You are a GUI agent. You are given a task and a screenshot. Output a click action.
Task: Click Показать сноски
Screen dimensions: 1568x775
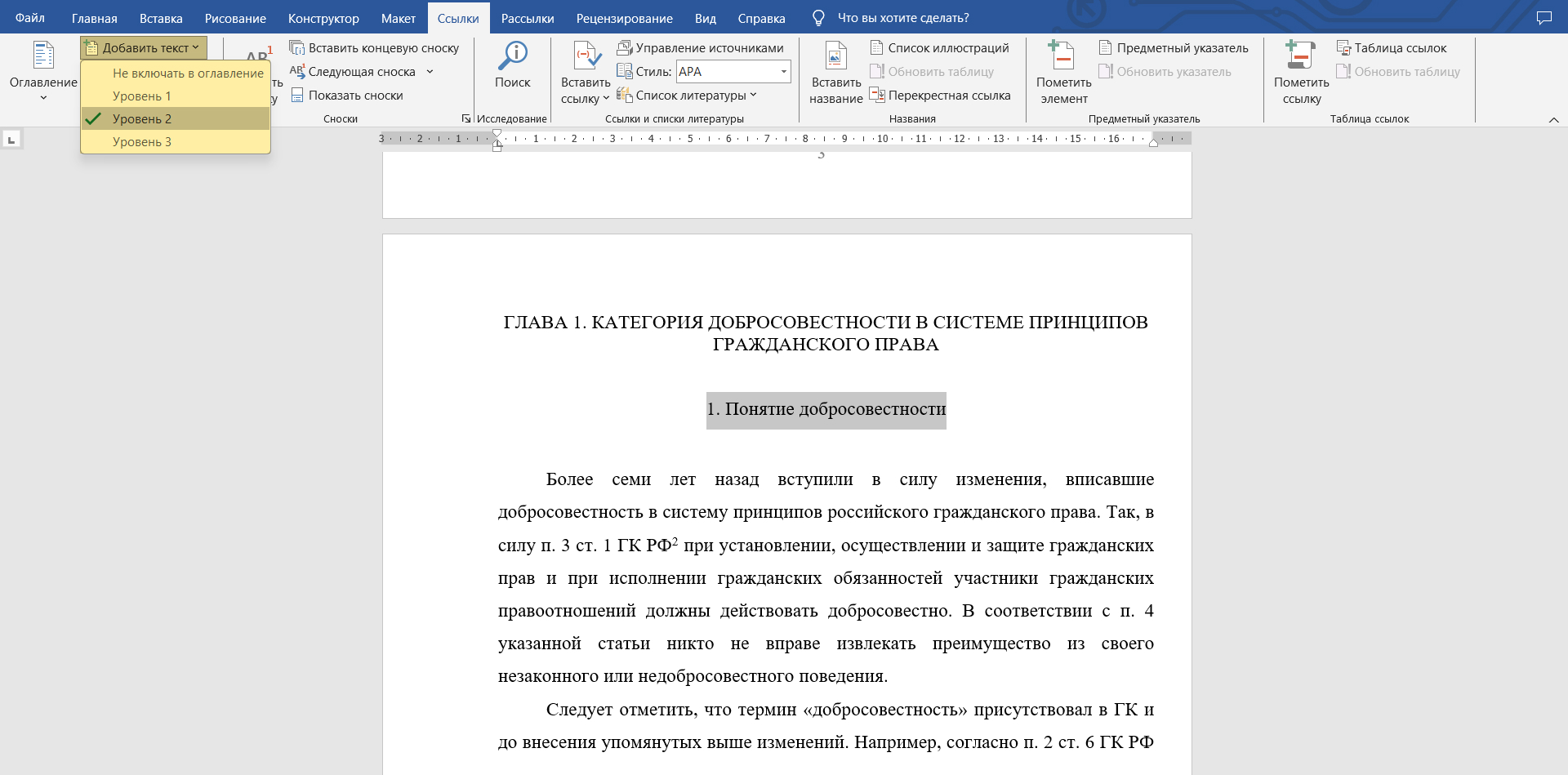[347, 96]
